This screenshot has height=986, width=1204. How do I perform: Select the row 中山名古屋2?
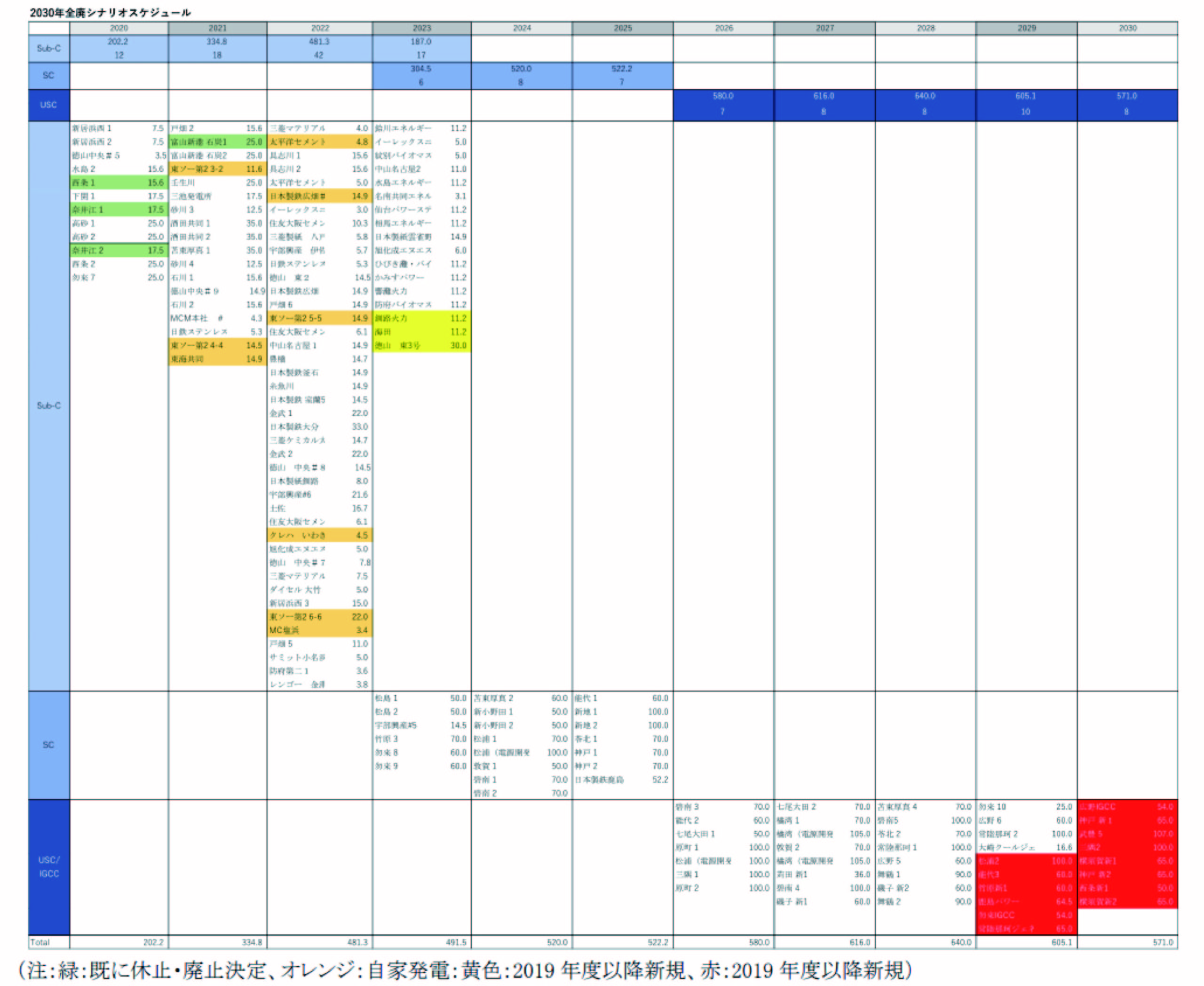pos(421,169)
